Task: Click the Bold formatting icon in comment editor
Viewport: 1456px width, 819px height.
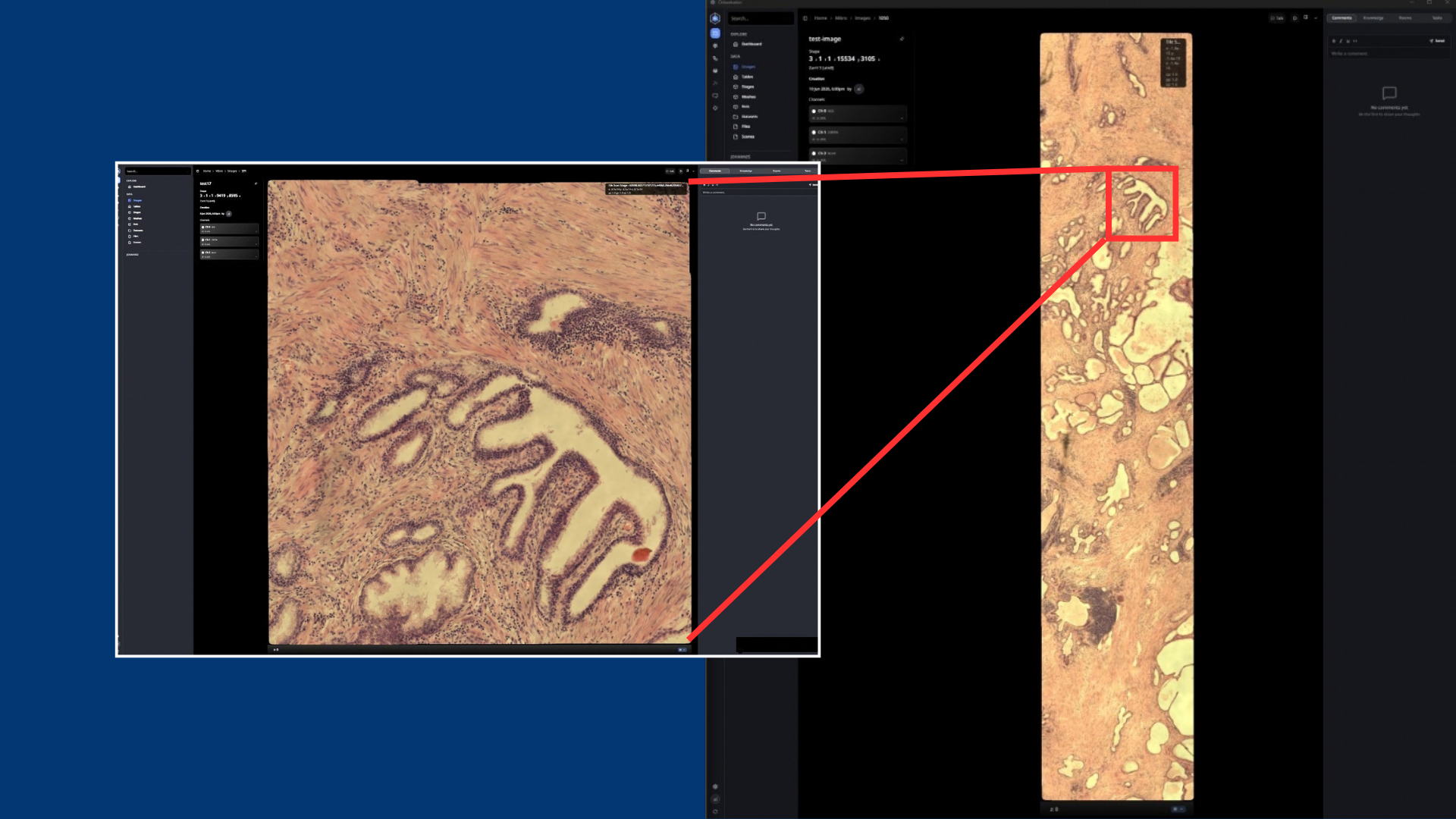Action: 1334,41
